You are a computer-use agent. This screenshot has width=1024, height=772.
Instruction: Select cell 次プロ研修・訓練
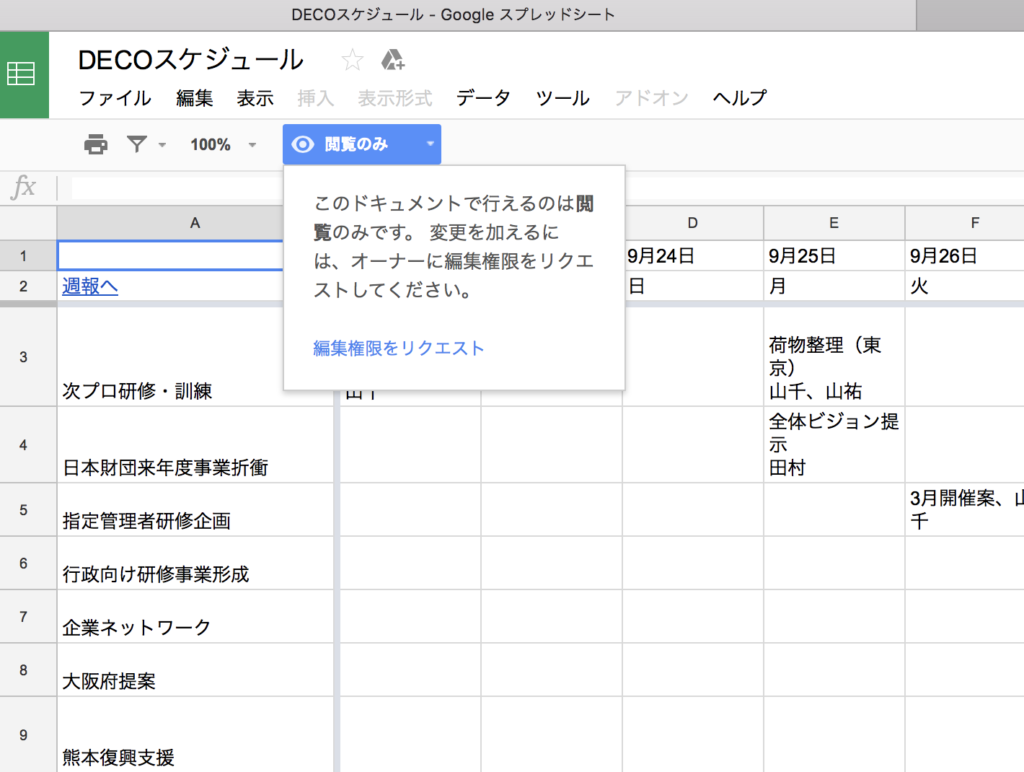[x=195, y=357]
